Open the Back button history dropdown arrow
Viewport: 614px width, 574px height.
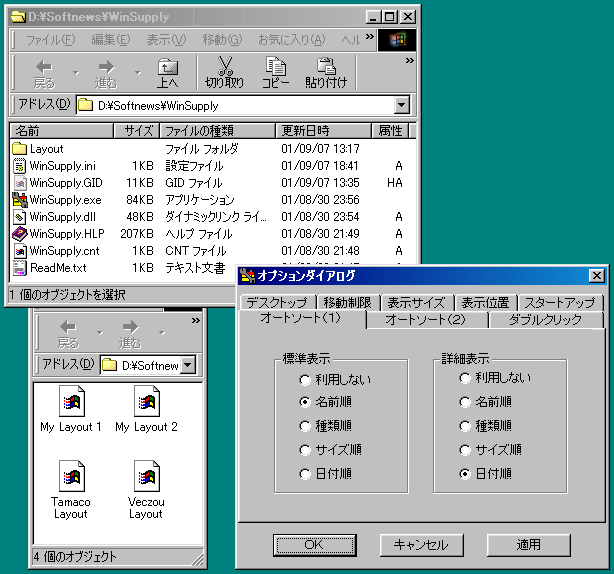(76, 72)
